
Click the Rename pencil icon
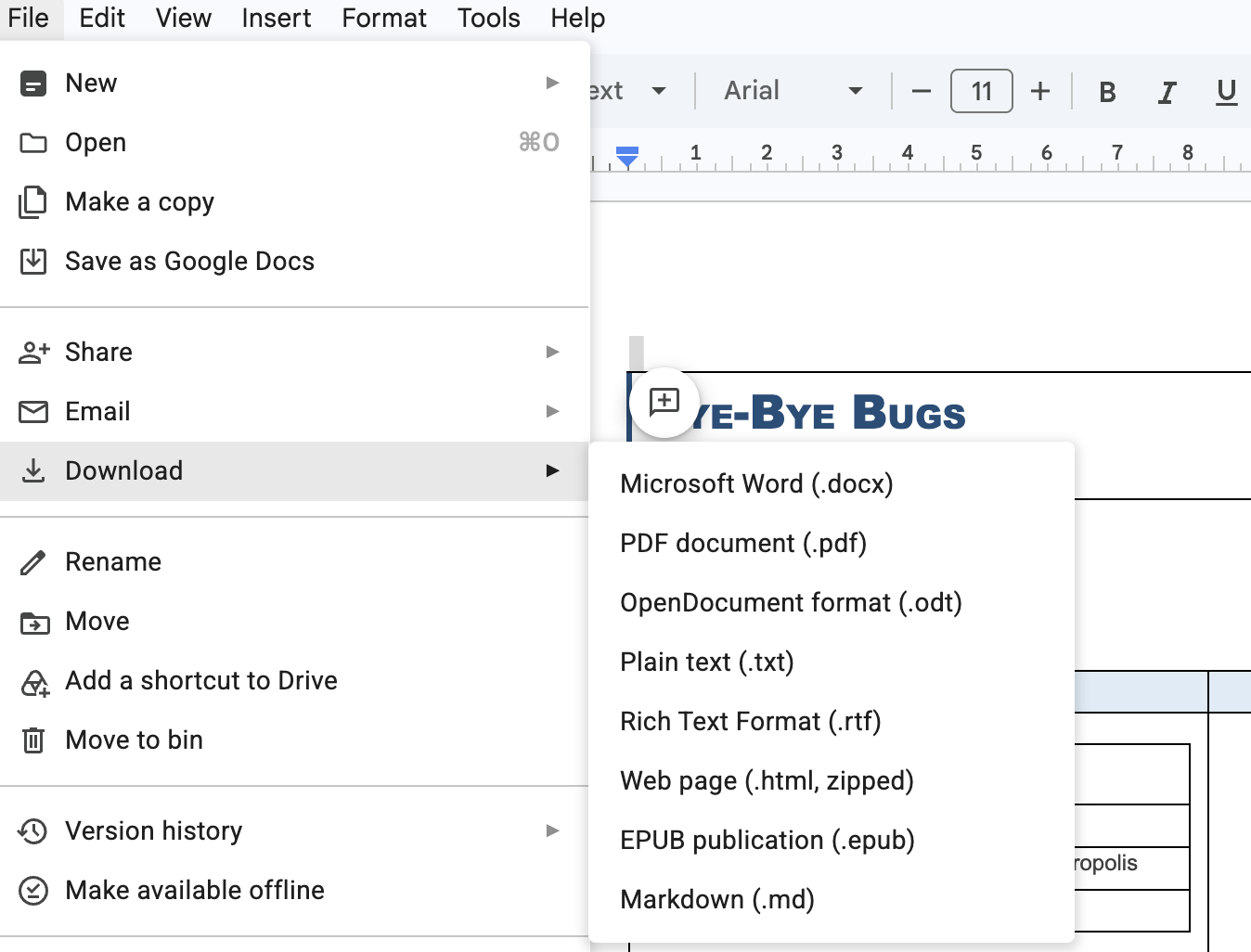pos(33,562)
